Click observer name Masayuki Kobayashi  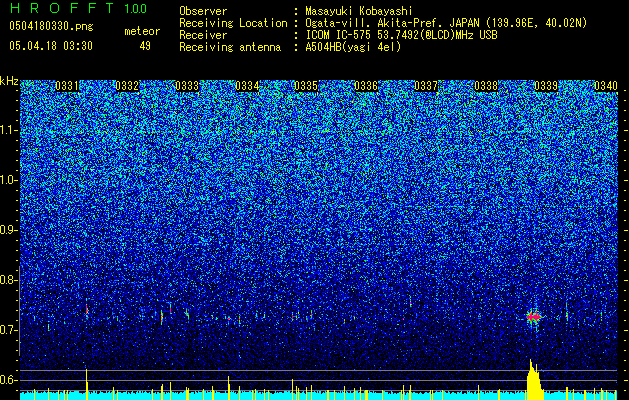coord(358,11)
